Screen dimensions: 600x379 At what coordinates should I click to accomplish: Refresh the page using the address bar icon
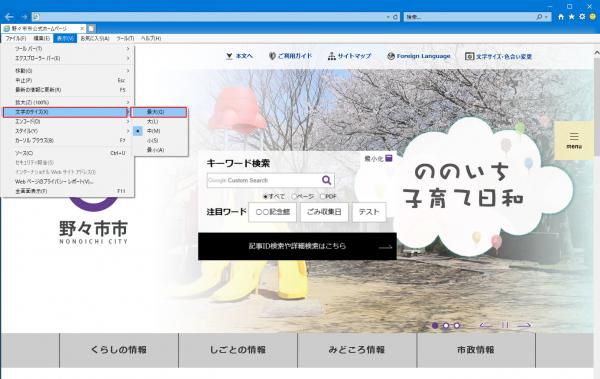click(396, 17)
